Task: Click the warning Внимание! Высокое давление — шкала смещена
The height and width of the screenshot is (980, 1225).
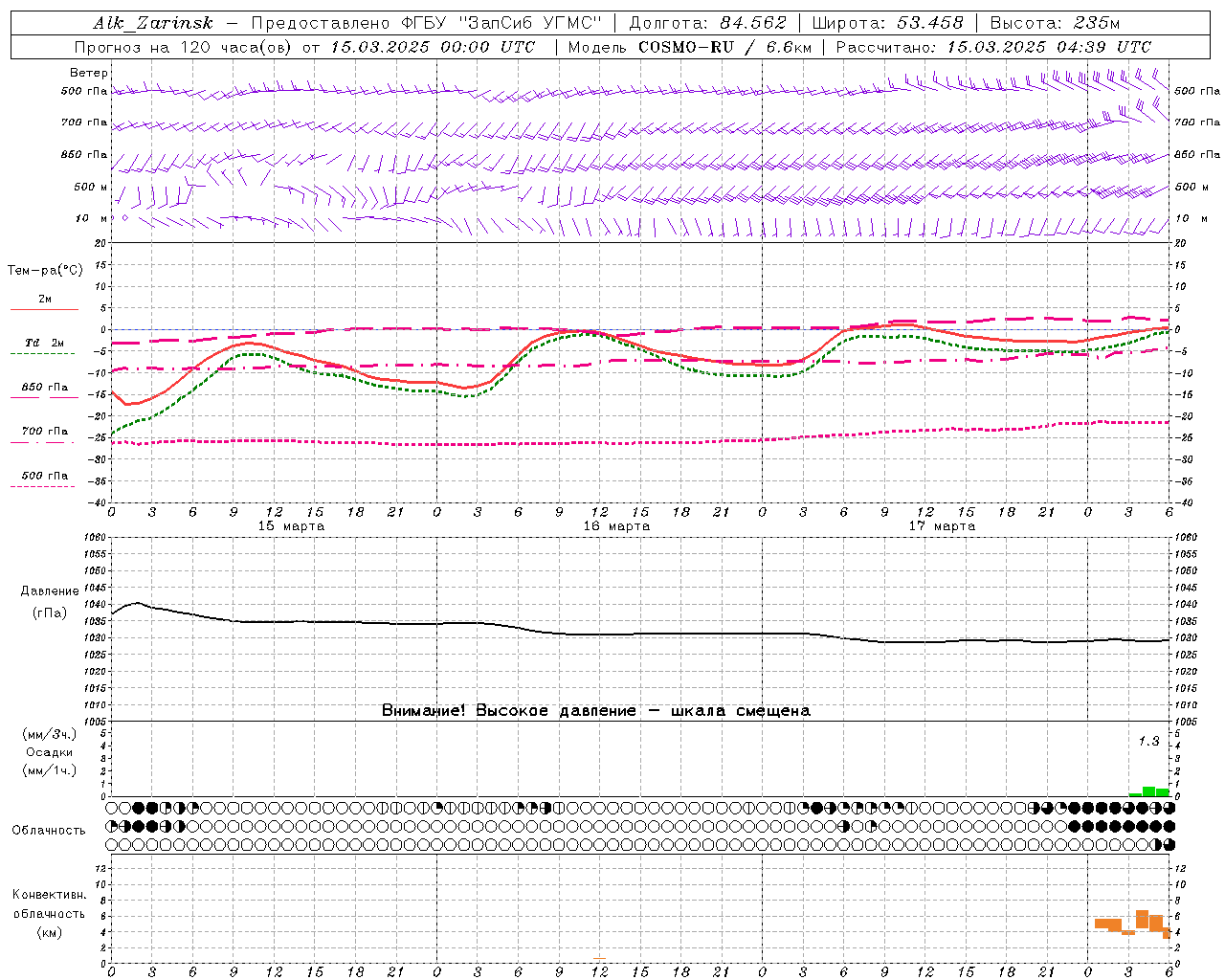Action: 595,710
